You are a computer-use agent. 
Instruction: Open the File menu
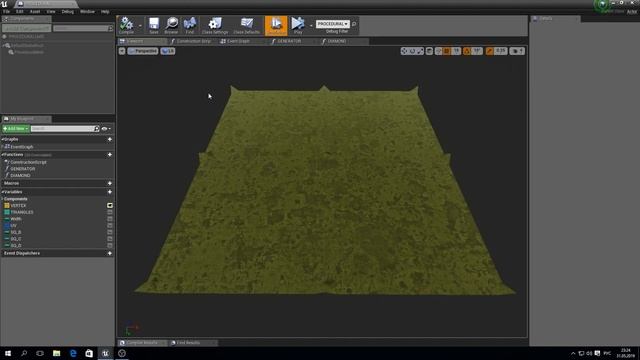7,11
